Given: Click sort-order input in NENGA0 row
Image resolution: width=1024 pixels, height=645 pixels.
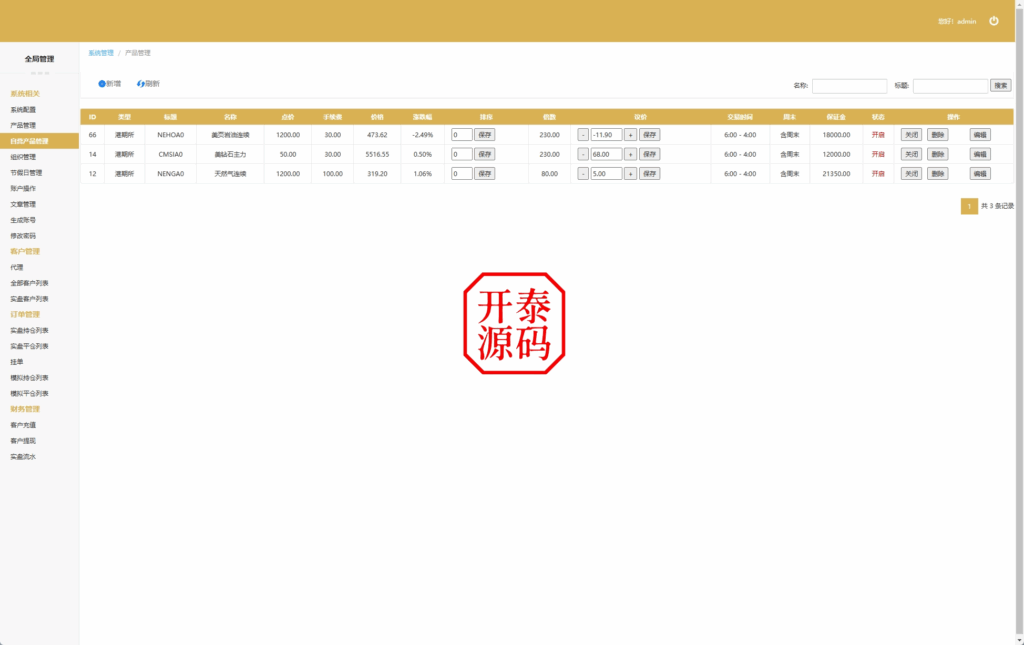Looking at the screenshot, I should 462,174.
